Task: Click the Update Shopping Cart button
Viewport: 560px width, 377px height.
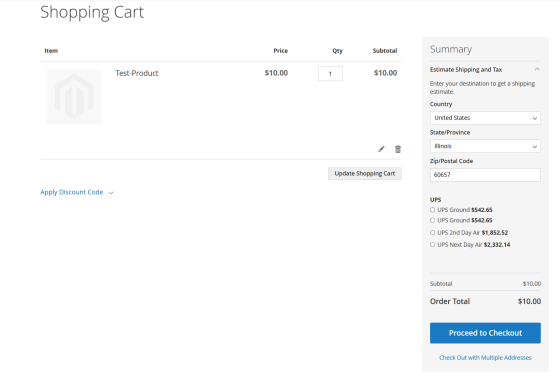Action: tap(365, 174)
